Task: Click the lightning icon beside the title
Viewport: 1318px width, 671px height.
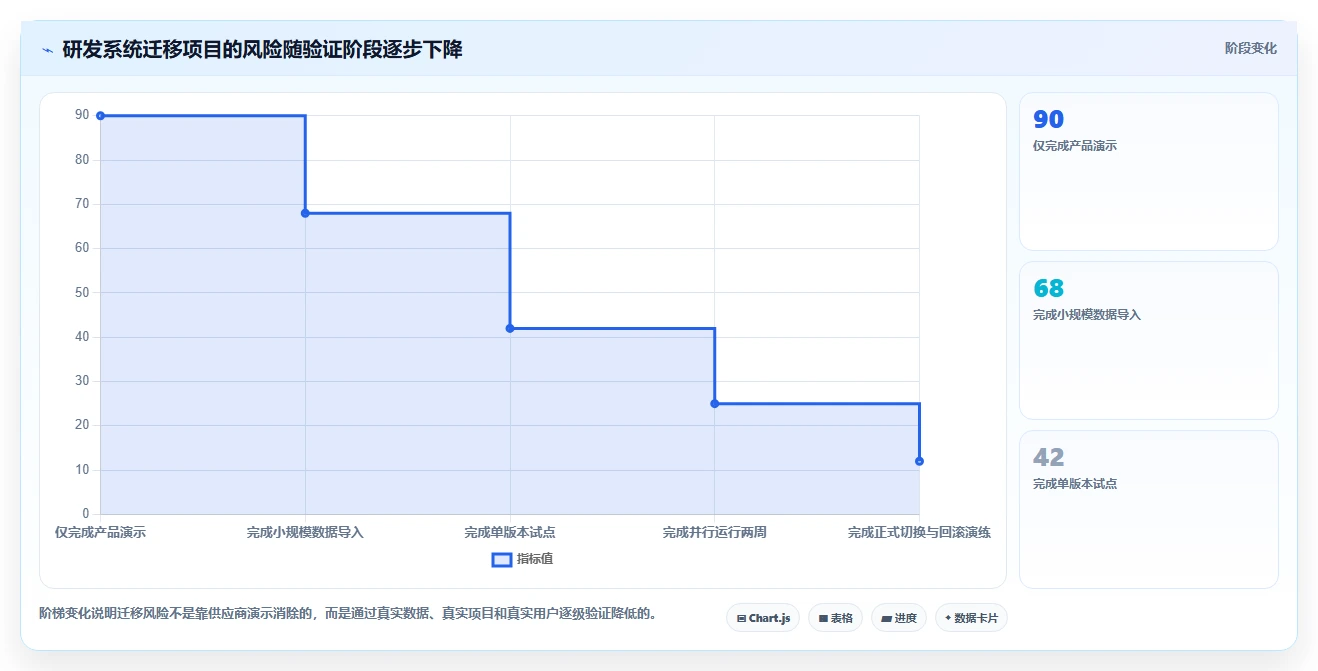Action: pos(47,50)
